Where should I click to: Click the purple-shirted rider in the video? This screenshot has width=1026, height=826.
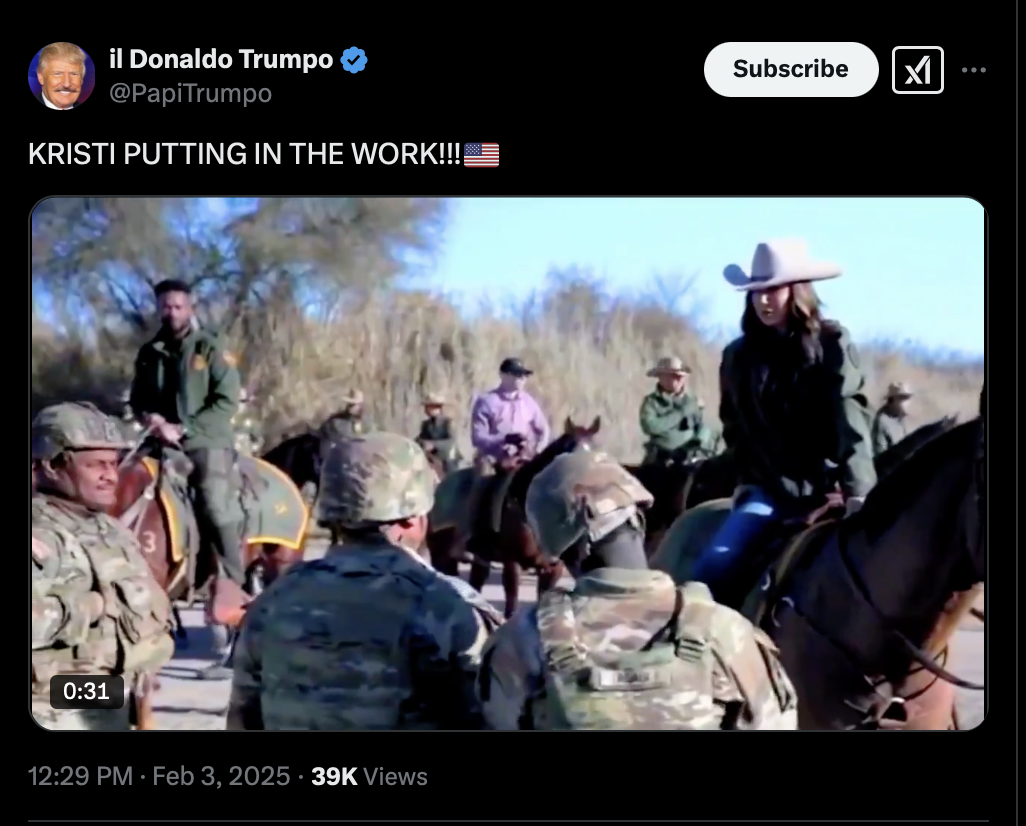coord(510,411)
